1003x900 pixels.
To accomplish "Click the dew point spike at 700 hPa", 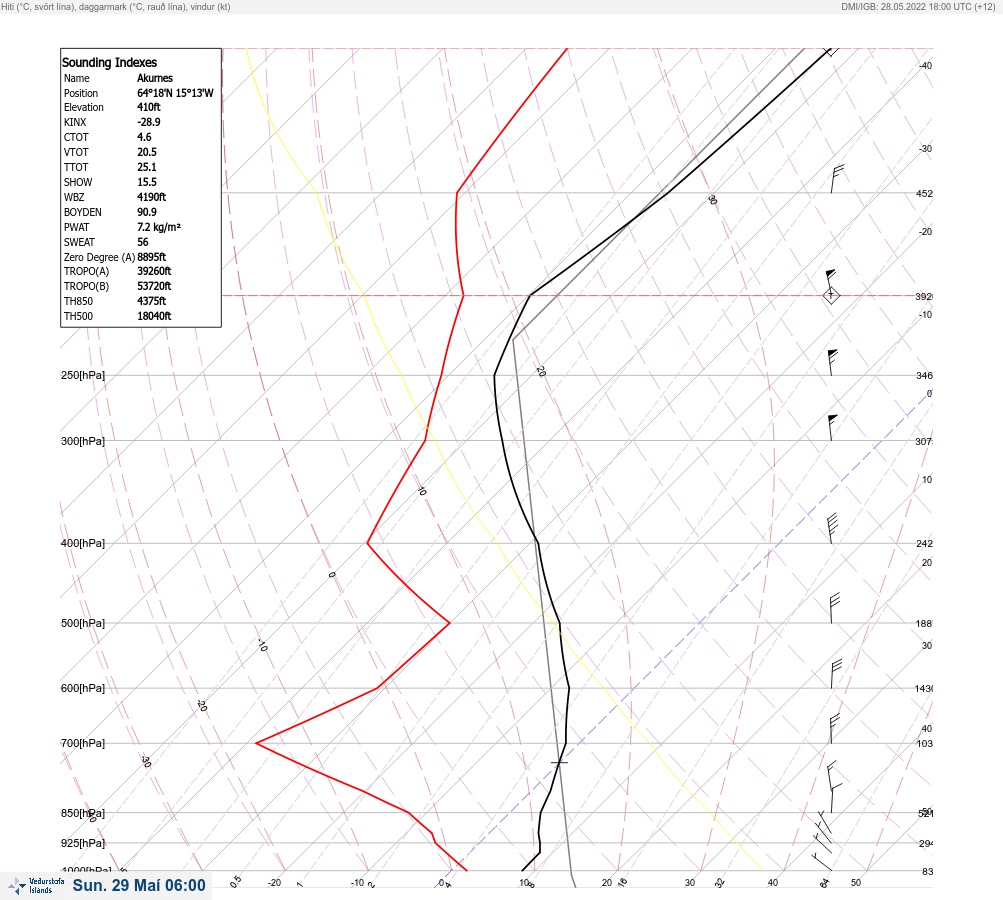I will tap(257, 743).
